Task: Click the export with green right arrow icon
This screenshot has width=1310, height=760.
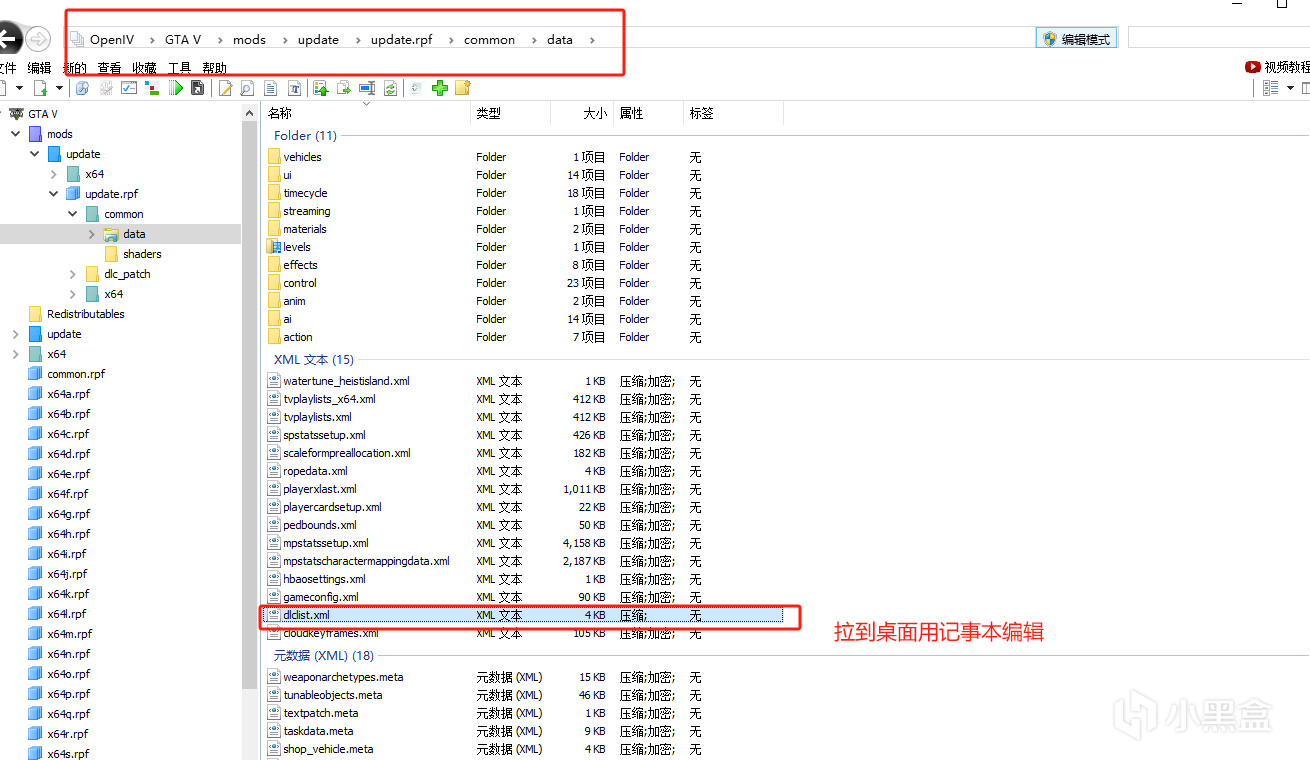Action: pos(344,88)
